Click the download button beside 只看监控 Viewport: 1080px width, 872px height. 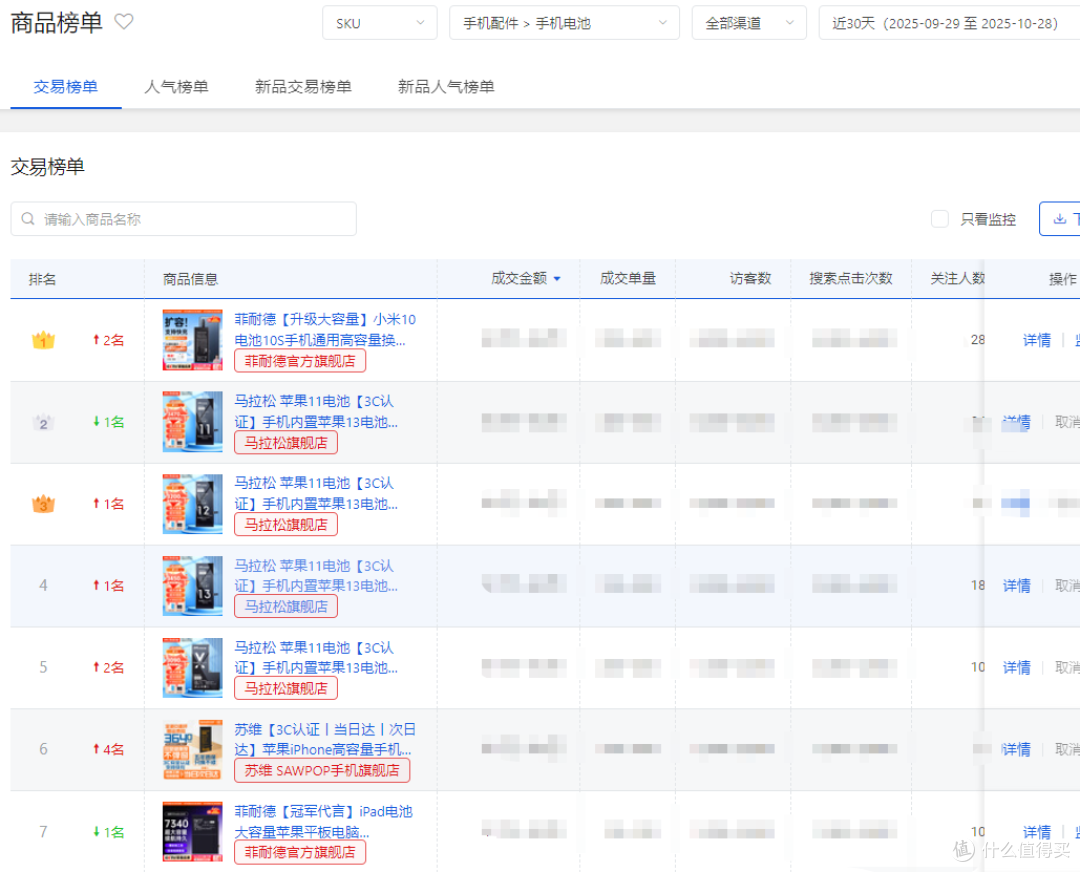point(1060,219)
